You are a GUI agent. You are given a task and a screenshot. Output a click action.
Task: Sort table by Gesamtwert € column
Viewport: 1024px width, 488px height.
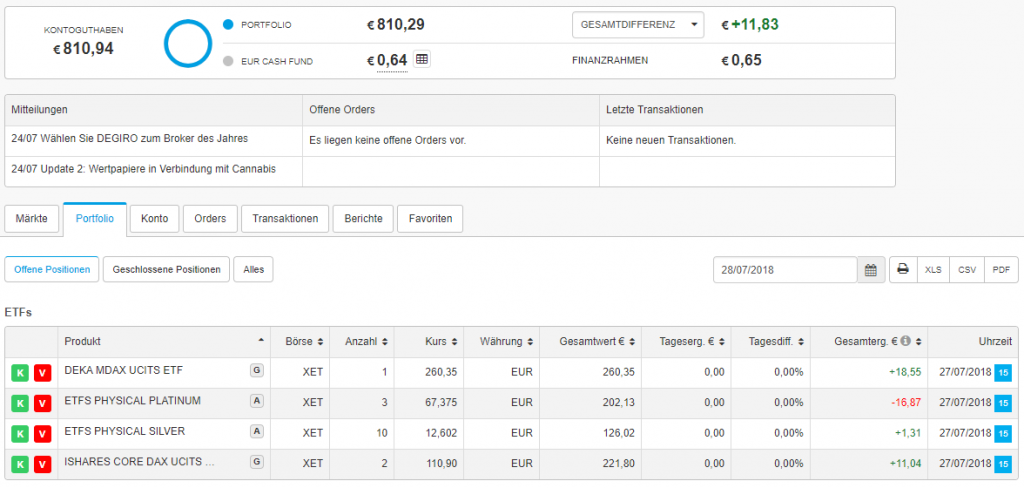[x=590, y=342]
